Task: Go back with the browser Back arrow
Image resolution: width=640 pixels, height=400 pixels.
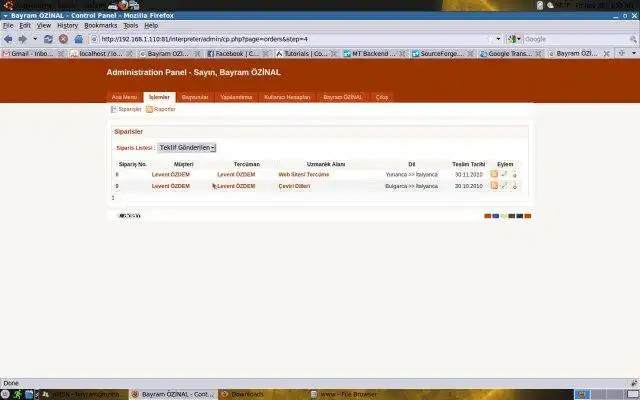Action: 8,39
